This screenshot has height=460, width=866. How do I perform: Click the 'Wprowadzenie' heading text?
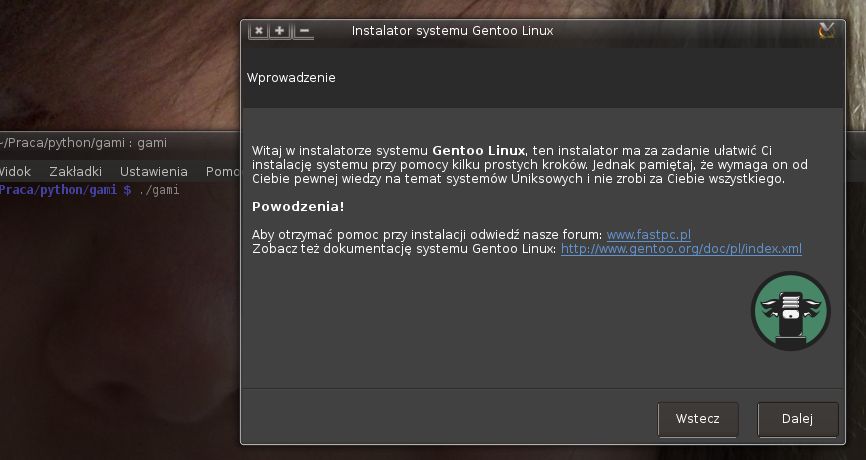(x=291, y=78)
